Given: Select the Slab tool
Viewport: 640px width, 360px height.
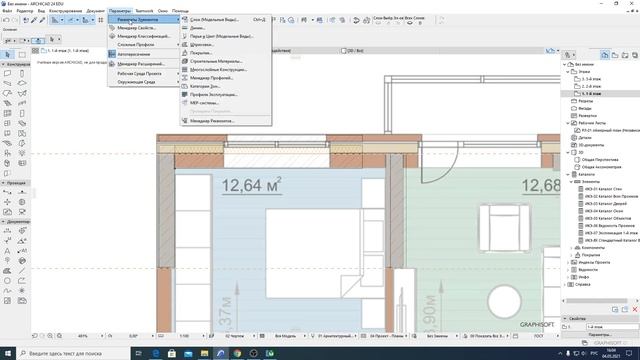Looking at the screenshot, I should coord(22,83).
